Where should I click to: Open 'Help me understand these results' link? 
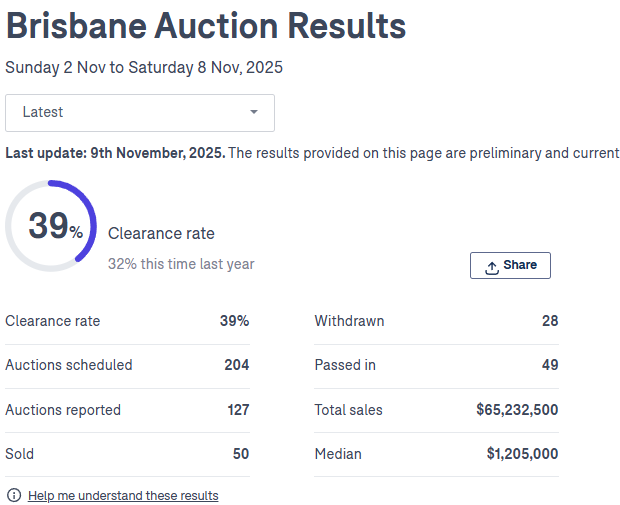coord(123,495)
